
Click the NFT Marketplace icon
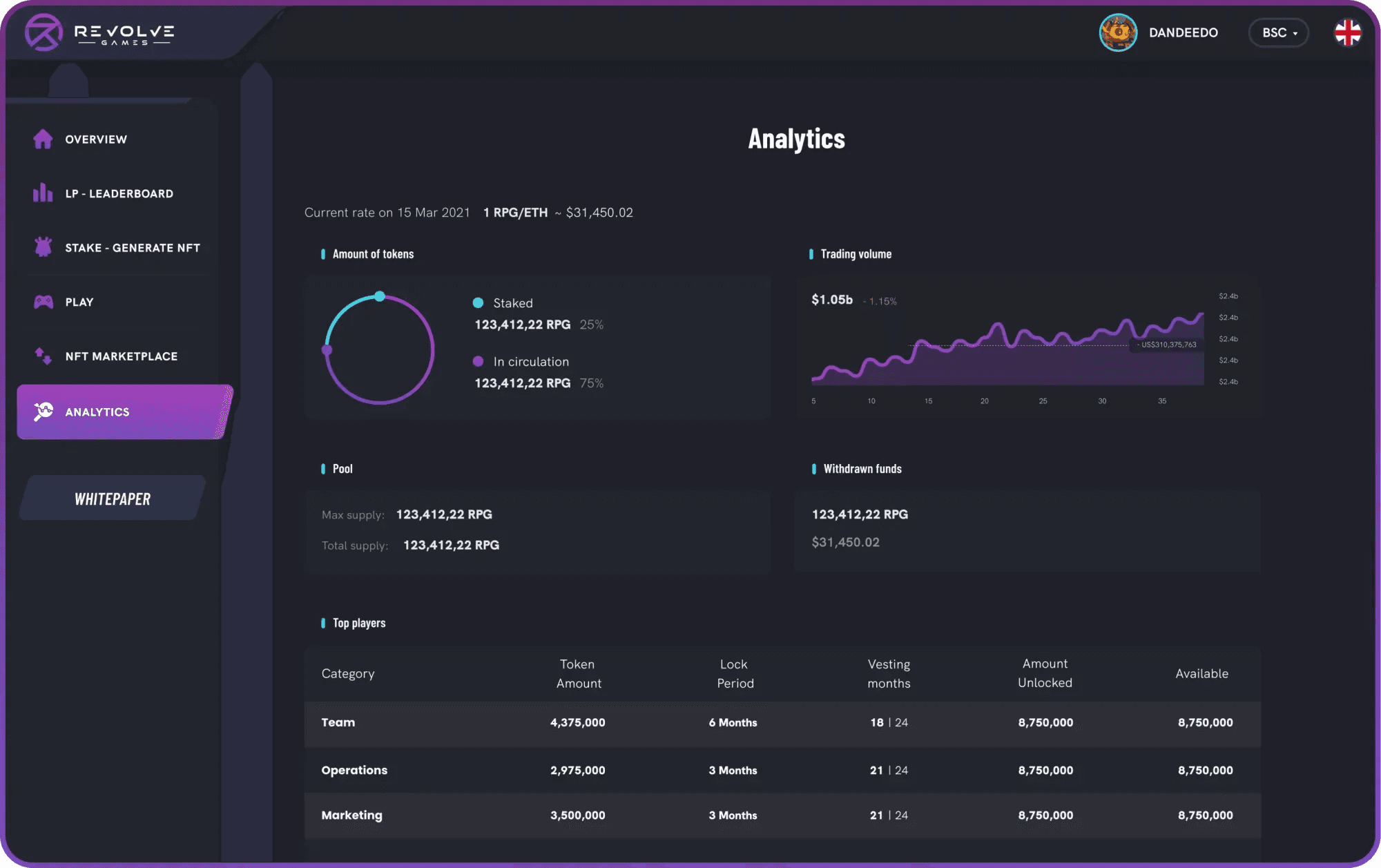coord(43,356)
